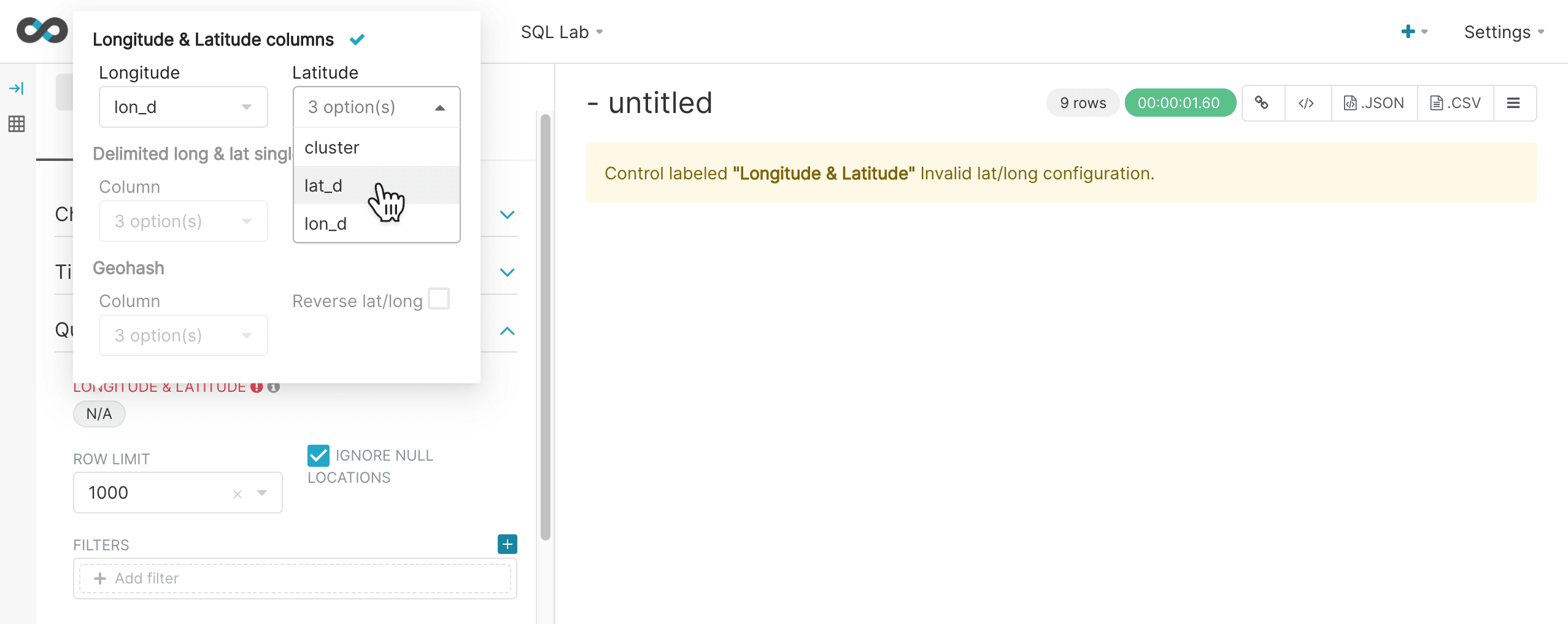1568x624 pixels.
Task: Choose lat_d from the Latitude options
Action: tap(377, 185)
